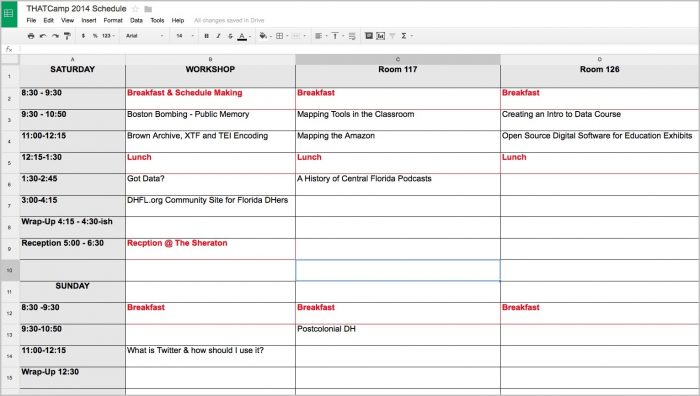Star the THATCamp 2014 Schedule document
Viewport: 700px width, 396px height.
point(136,8)
